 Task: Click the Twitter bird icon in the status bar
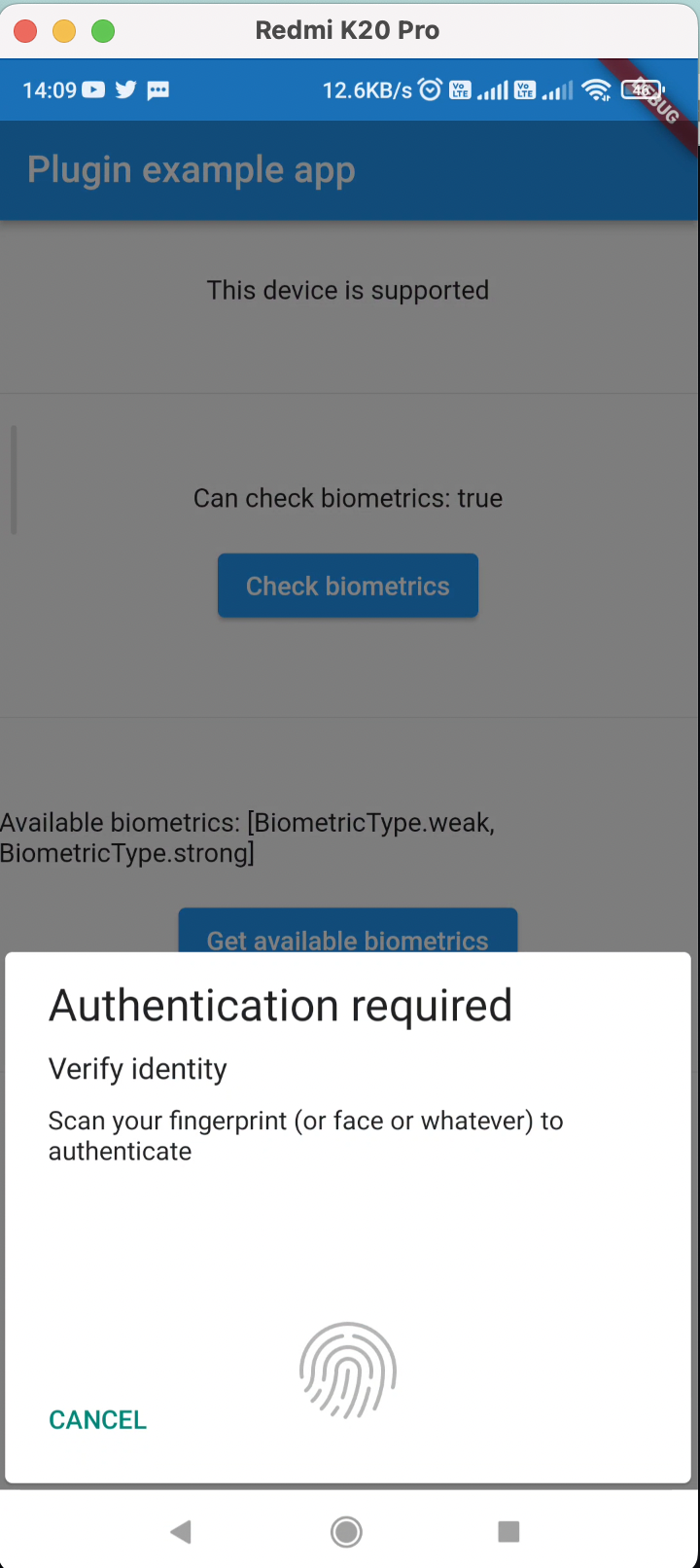click(x=125, y=89)
